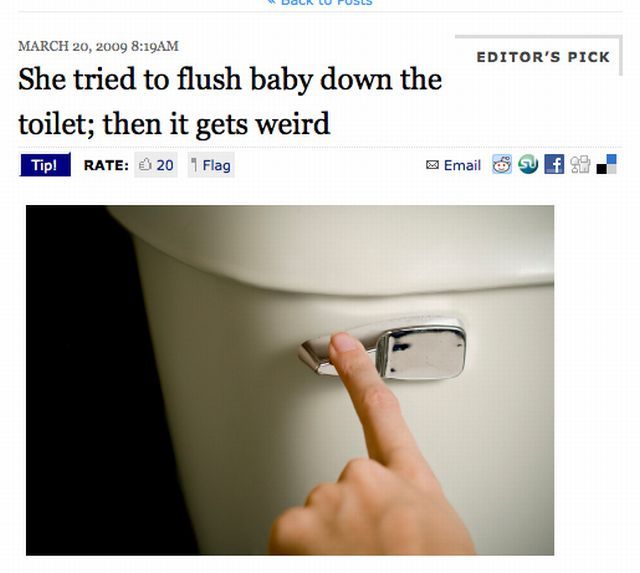Open the toilet flush photo
Screen dimensions: 640x573
coord(290,380)
